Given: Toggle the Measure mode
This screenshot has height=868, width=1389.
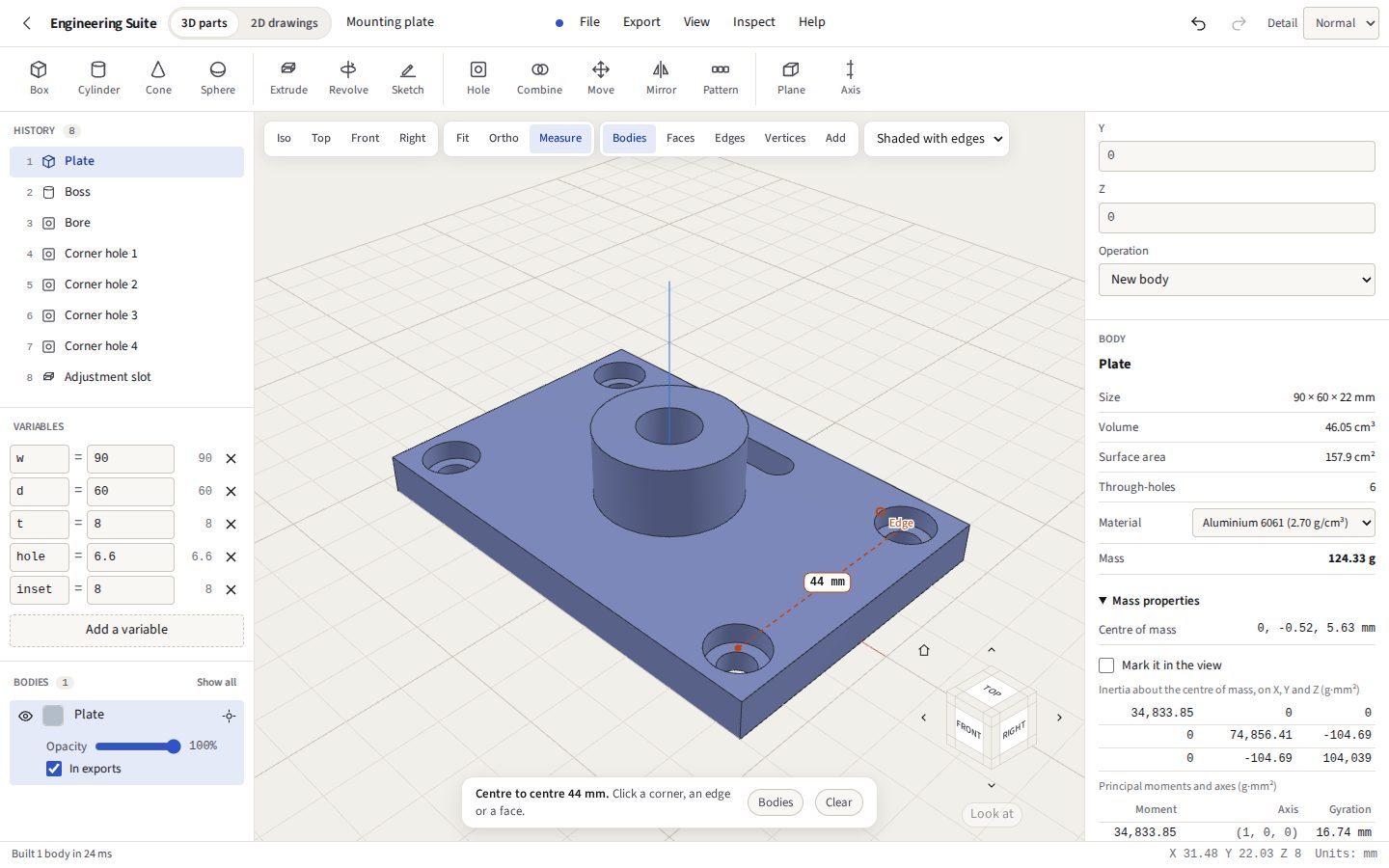Looking at the screenshot, I should click(560, 139).
